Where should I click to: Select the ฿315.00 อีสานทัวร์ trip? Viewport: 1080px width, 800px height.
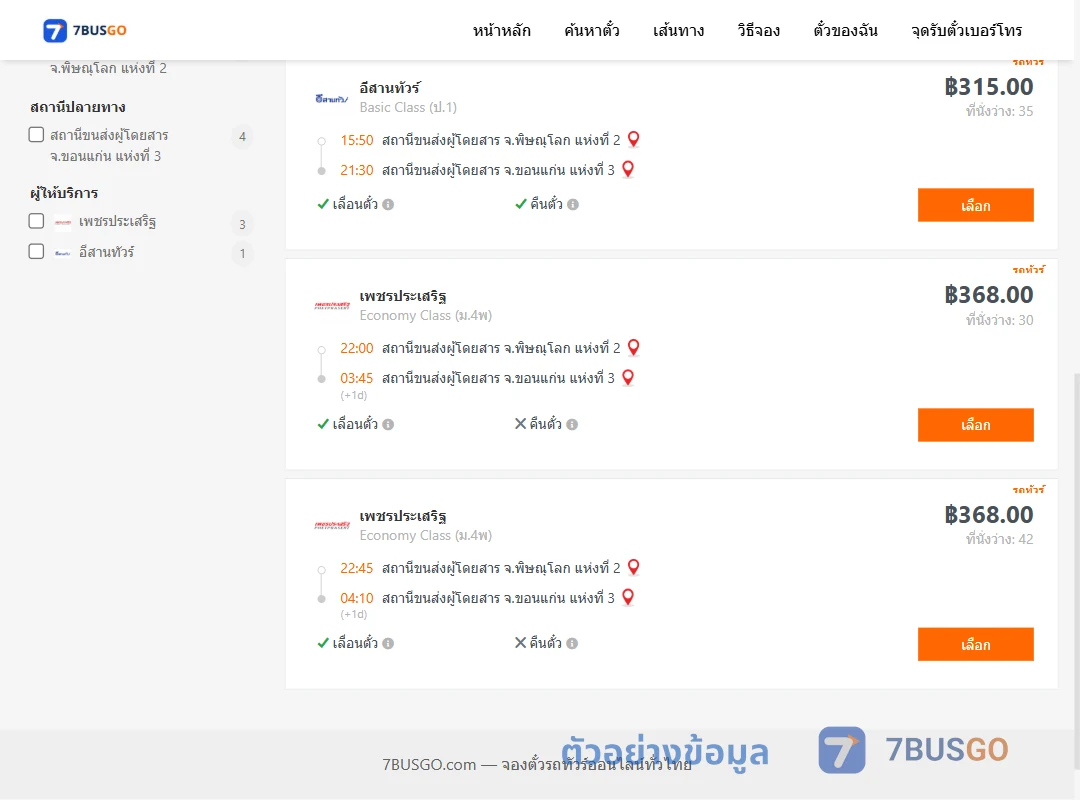(975, 205)
